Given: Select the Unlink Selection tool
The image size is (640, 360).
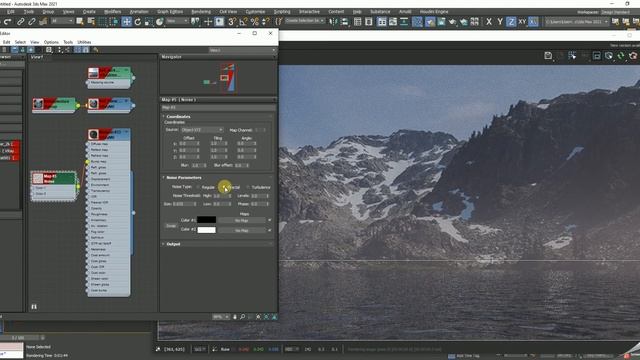Looking at the screenshot, I should tap(31, 22).
